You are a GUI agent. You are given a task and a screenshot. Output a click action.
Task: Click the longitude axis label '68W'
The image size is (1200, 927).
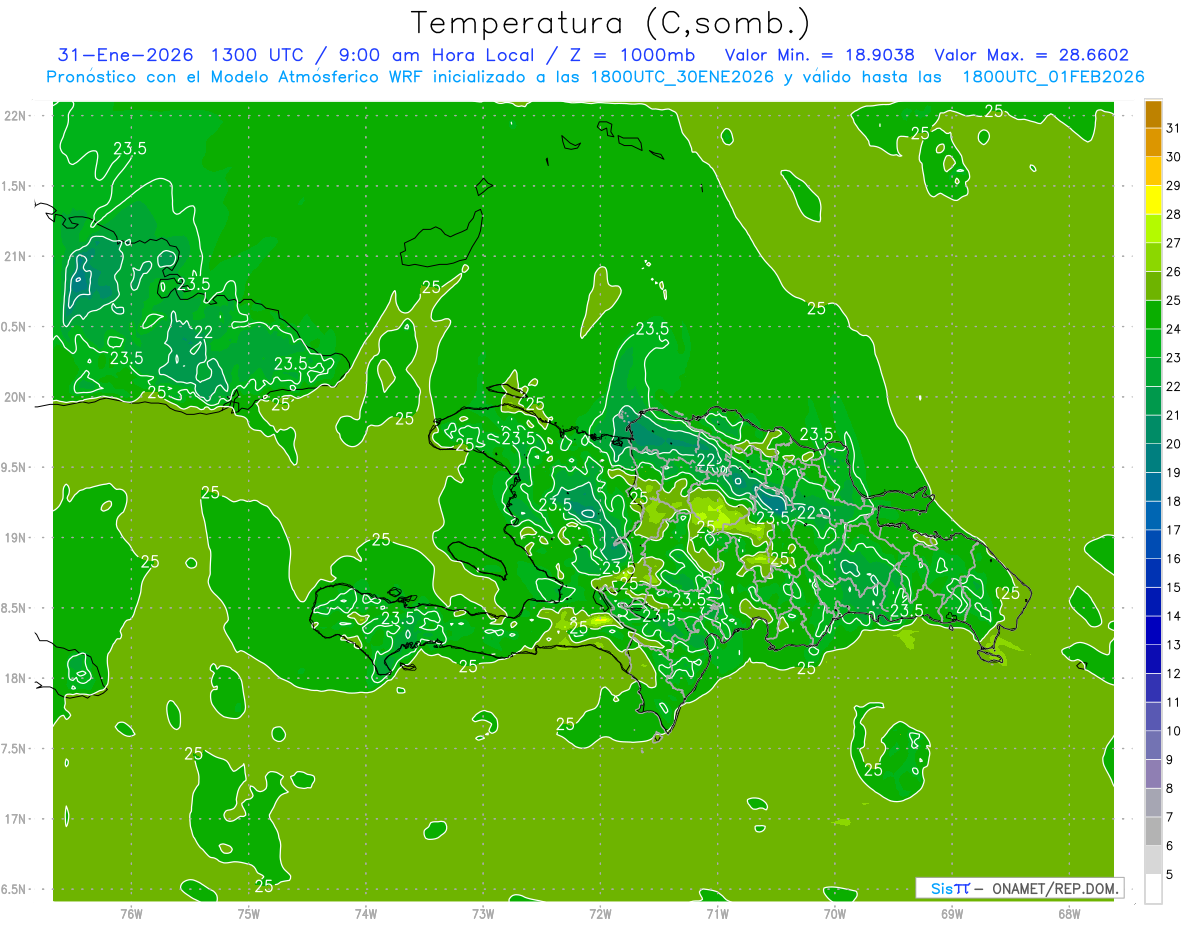coord(1069,913)
